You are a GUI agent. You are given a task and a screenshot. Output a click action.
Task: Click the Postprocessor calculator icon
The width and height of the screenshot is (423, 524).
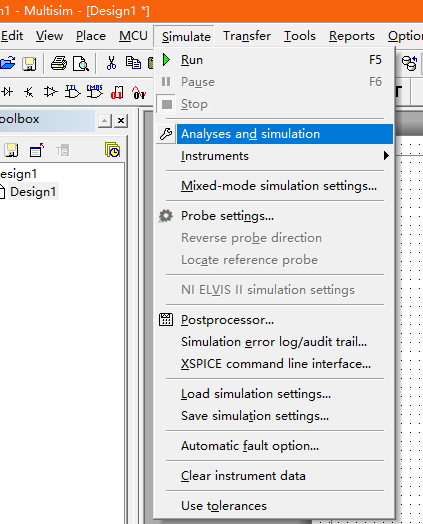[166, 320]
